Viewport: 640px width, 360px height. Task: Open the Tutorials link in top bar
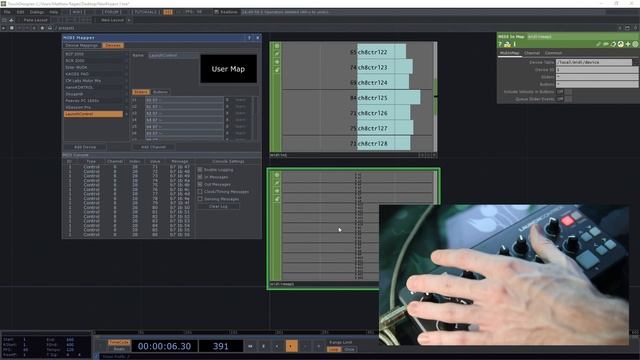coord(146,12)
